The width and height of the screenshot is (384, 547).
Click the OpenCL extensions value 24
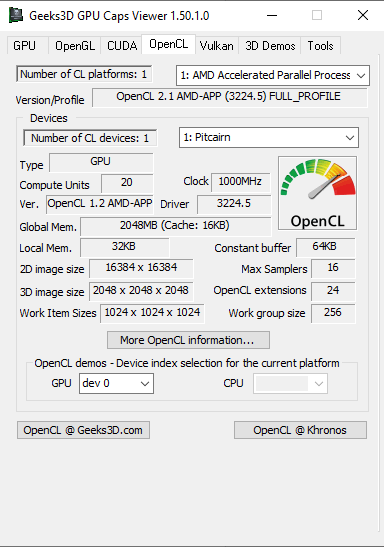click(333, 291)
